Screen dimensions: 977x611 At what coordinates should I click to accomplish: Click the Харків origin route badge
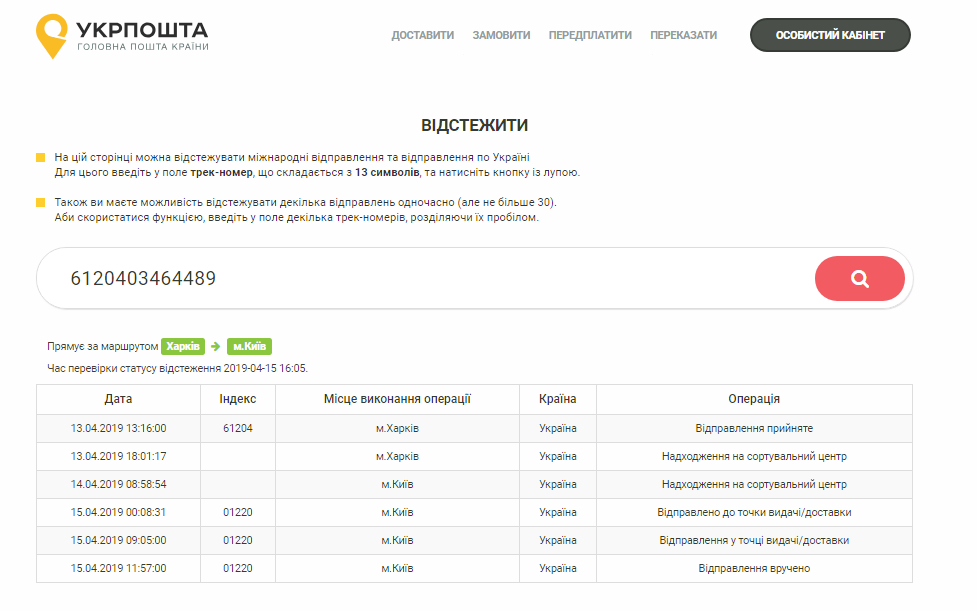pos(183,347)
